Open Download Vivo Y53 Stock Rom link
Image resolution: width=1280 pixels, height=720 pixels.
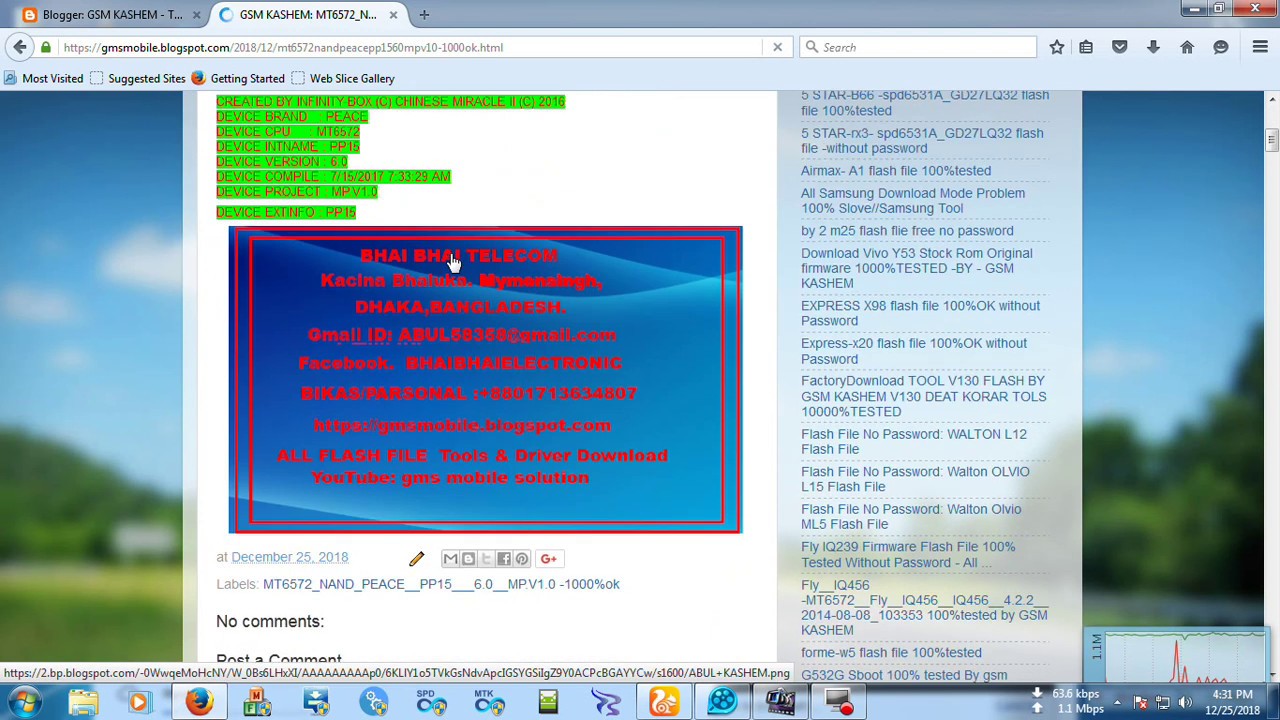[x=917, y=268]
